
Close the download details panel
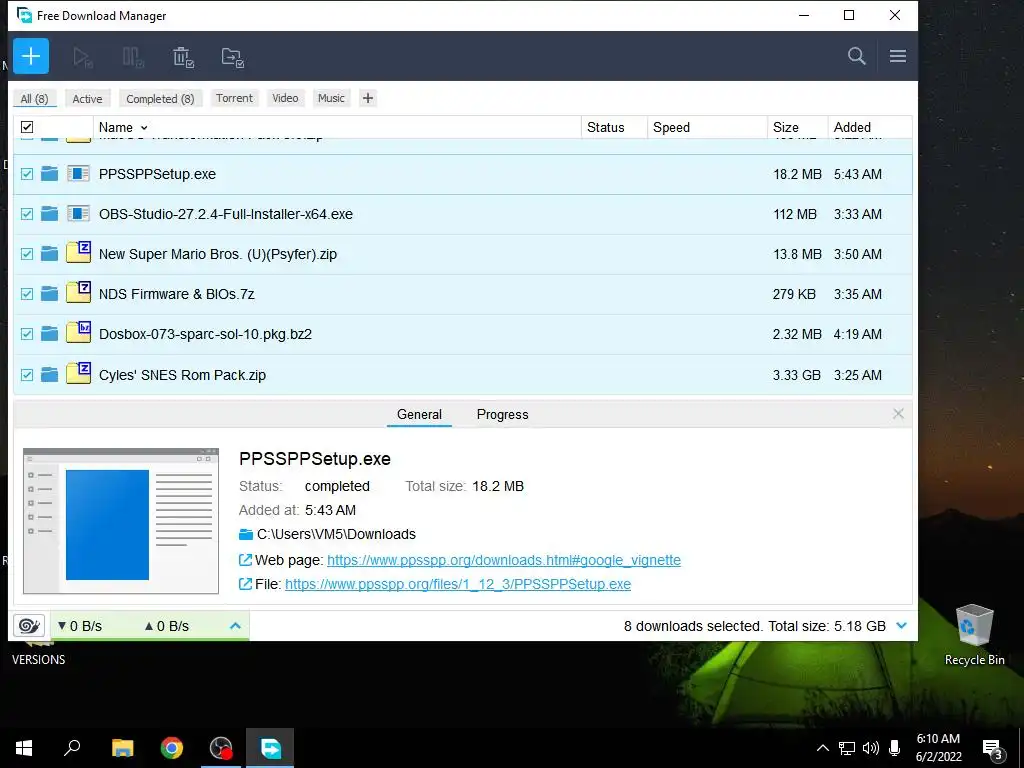pos(899,413)
